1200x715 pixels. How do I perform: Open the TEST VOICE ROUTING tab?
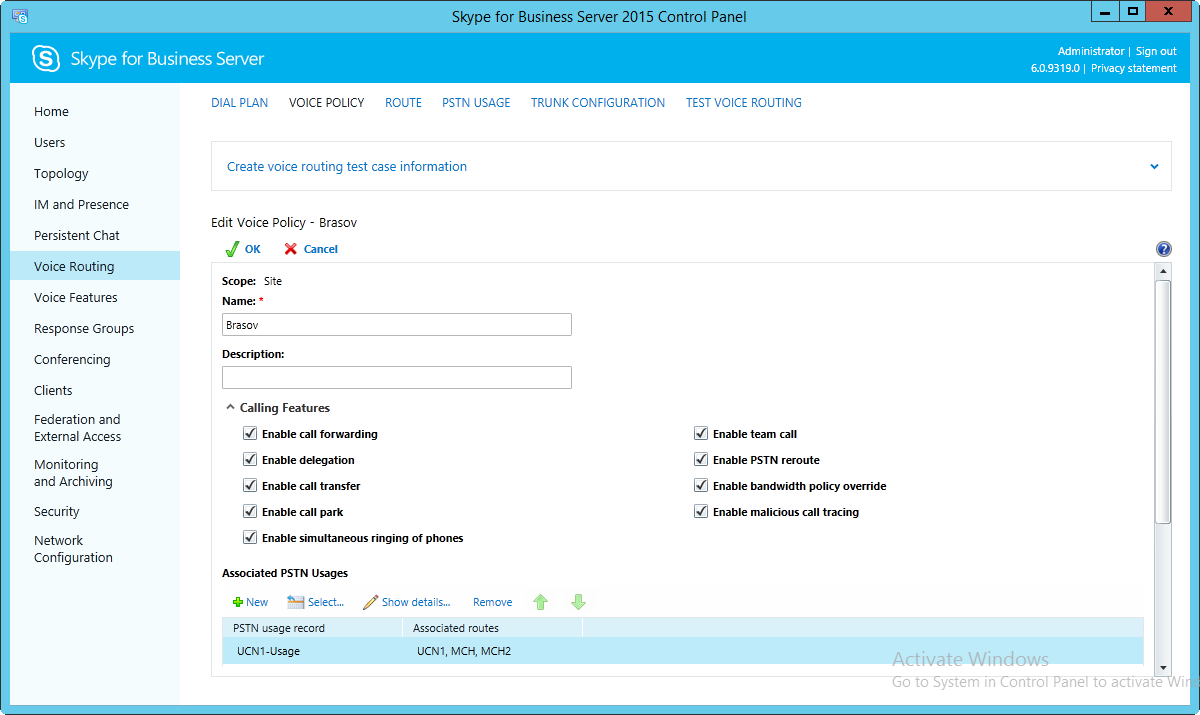(744, 103)
